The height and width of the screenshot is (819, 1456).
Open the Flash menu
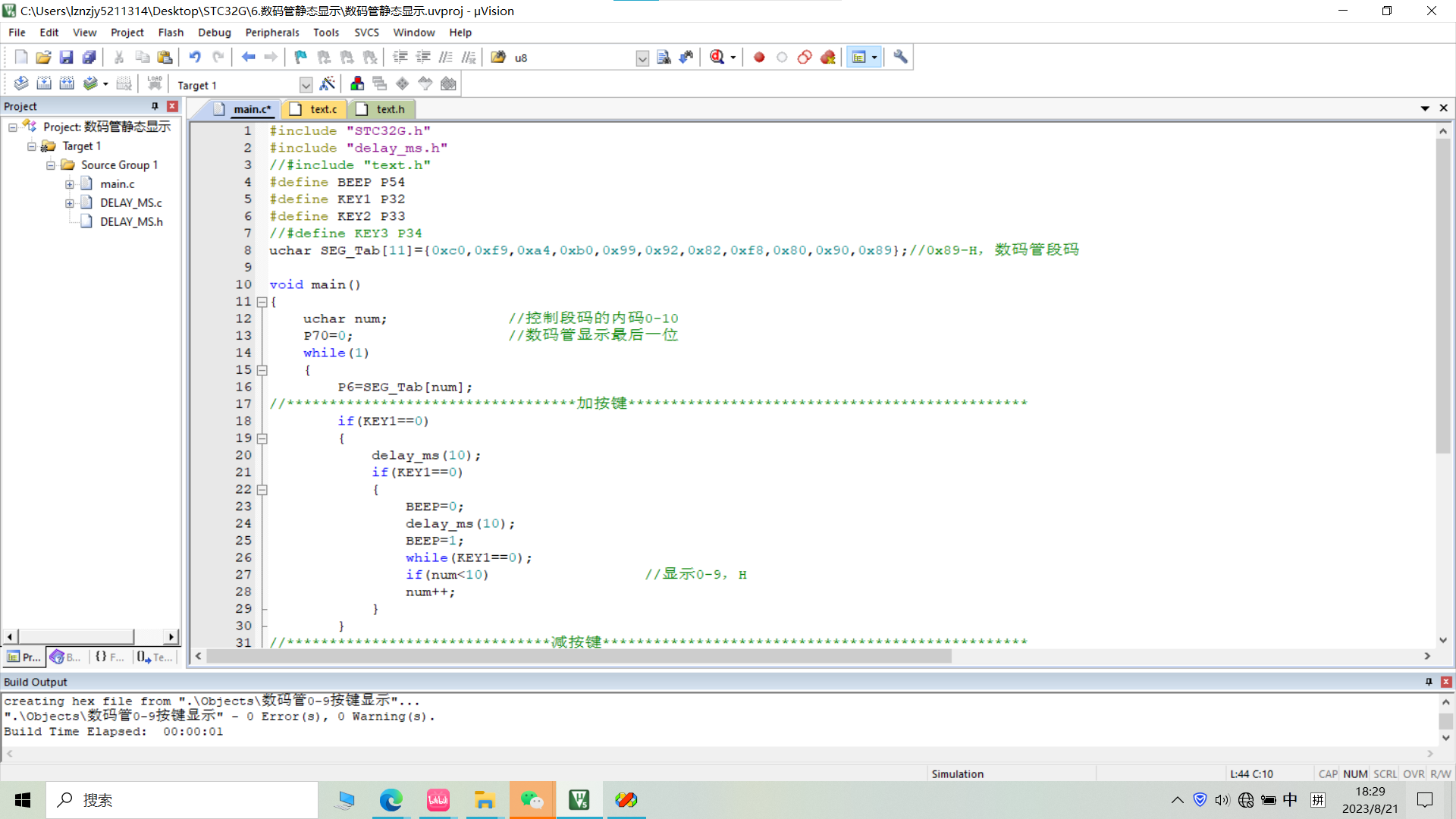[x=171, y=33]
